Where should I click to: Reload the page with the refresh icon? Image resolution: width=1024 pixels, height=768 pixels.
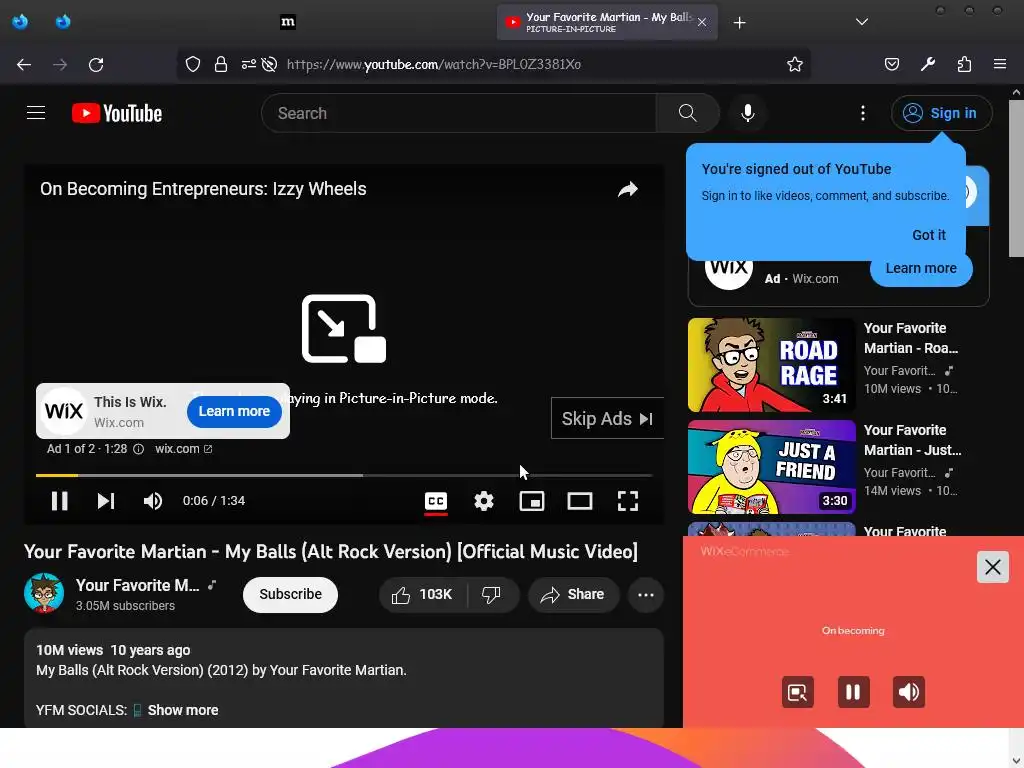(96, 65)
